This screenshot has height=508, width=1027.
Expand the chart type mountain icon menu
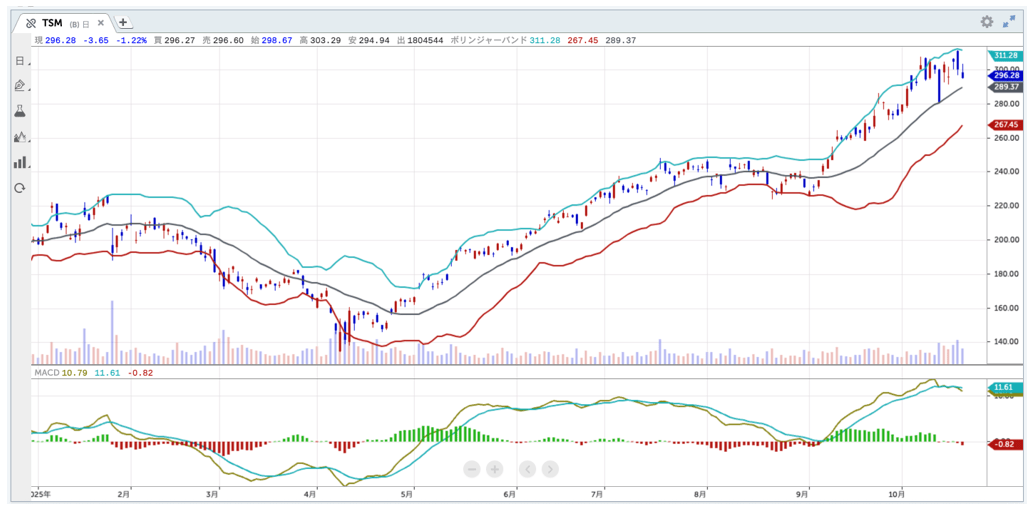(19, 137)
